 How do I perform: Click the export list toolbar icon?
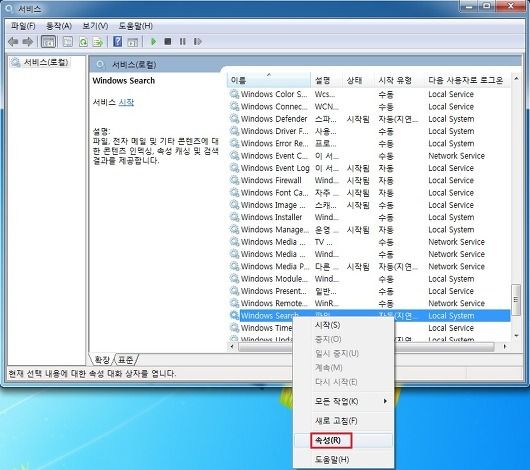98,42
